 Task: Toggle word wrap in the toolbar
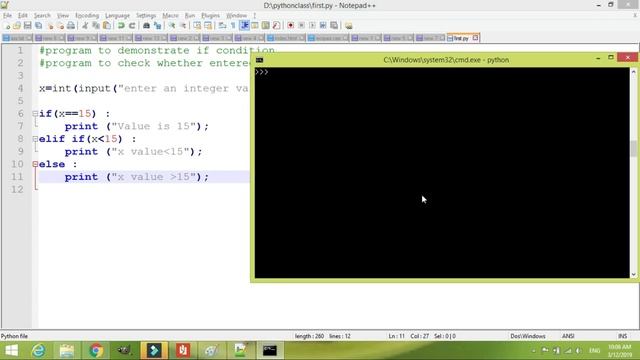tap(222, 26)
